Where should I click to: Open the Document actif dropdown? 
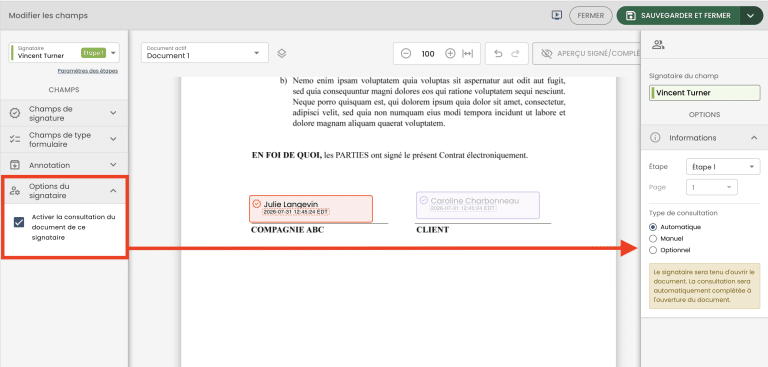[205, 53]
